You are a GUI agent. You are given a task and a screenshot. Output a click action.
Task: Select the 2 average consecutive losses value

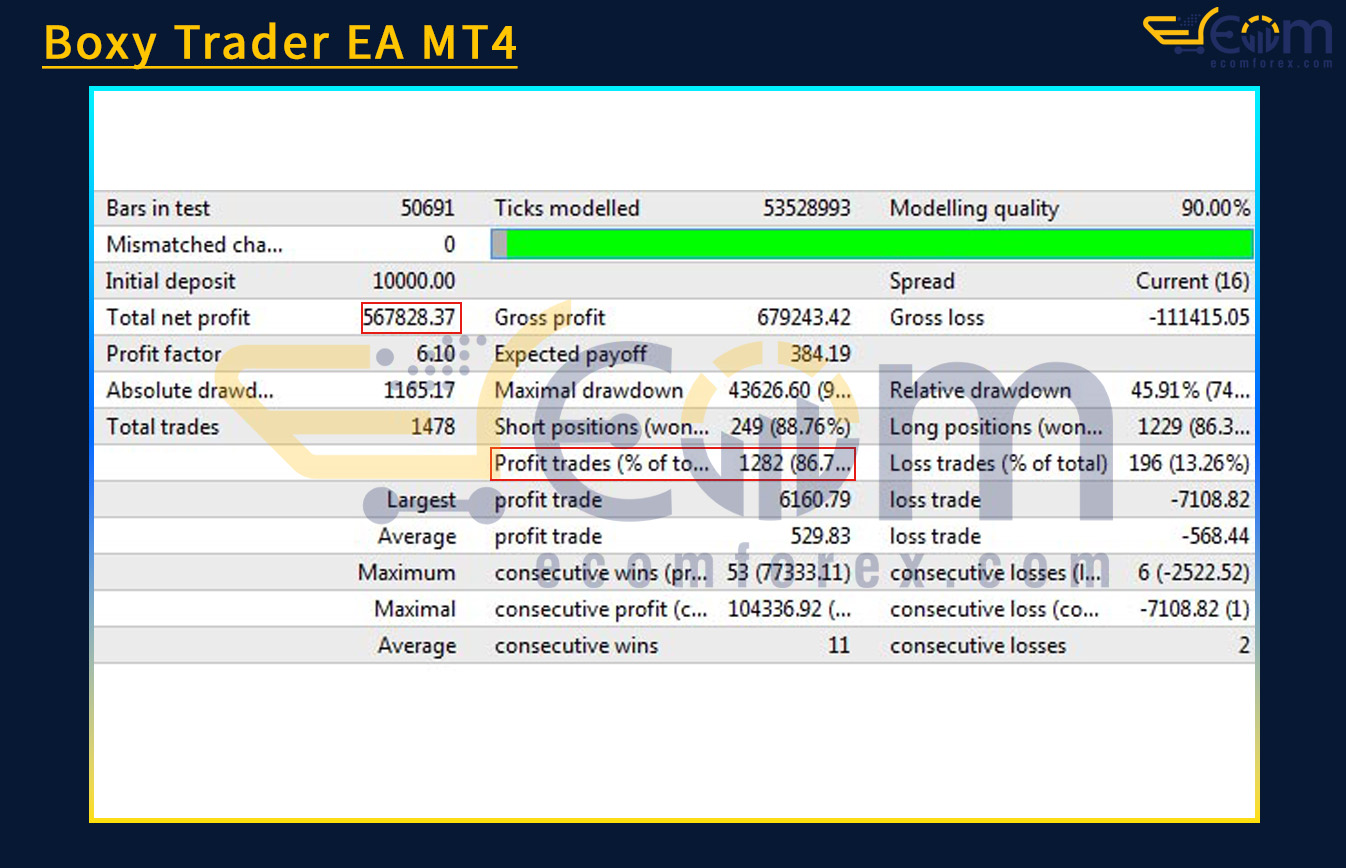point(1244,646)
